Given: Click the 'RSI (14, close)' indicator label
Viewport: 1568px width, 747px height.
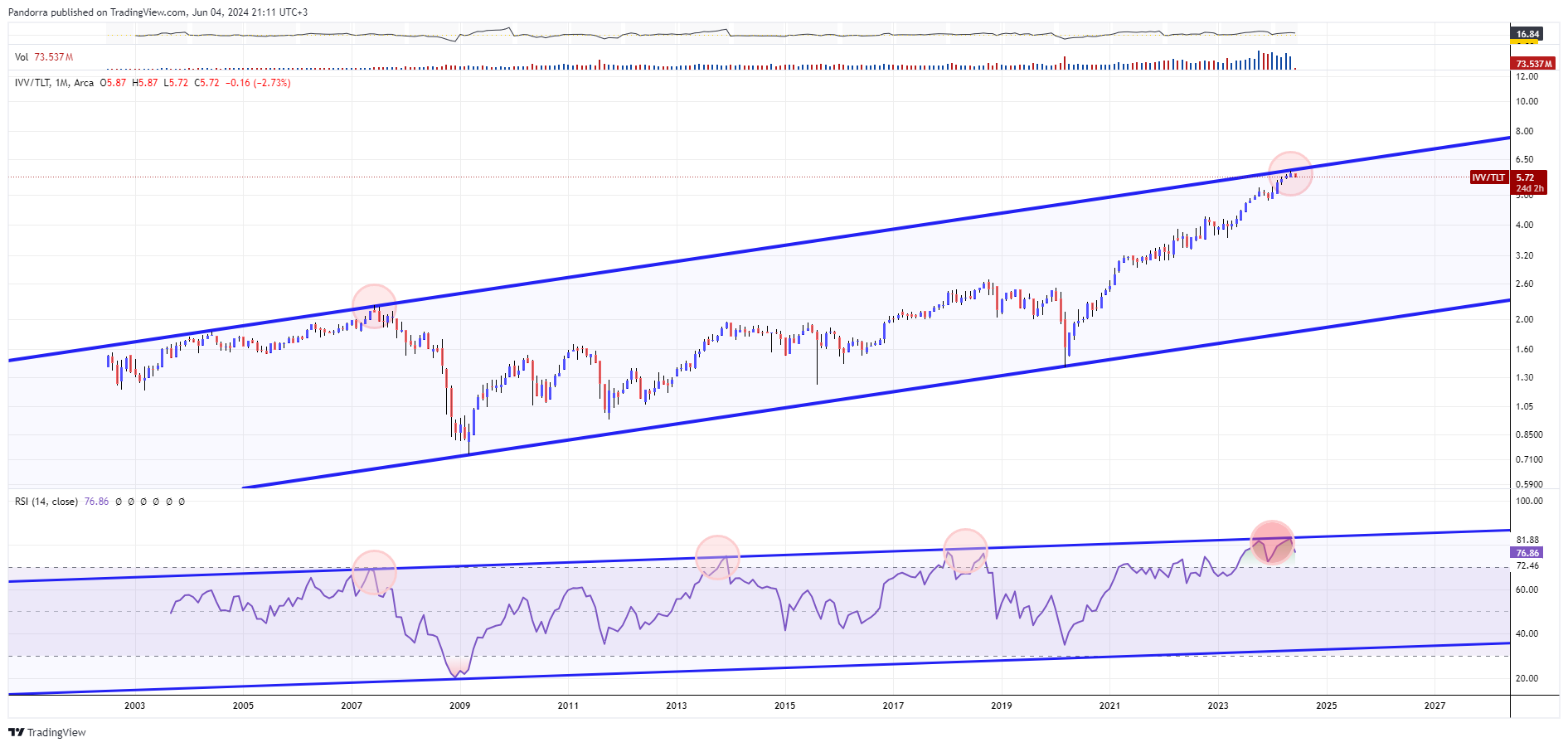Looking at the screenshot, I should point(46,502).
